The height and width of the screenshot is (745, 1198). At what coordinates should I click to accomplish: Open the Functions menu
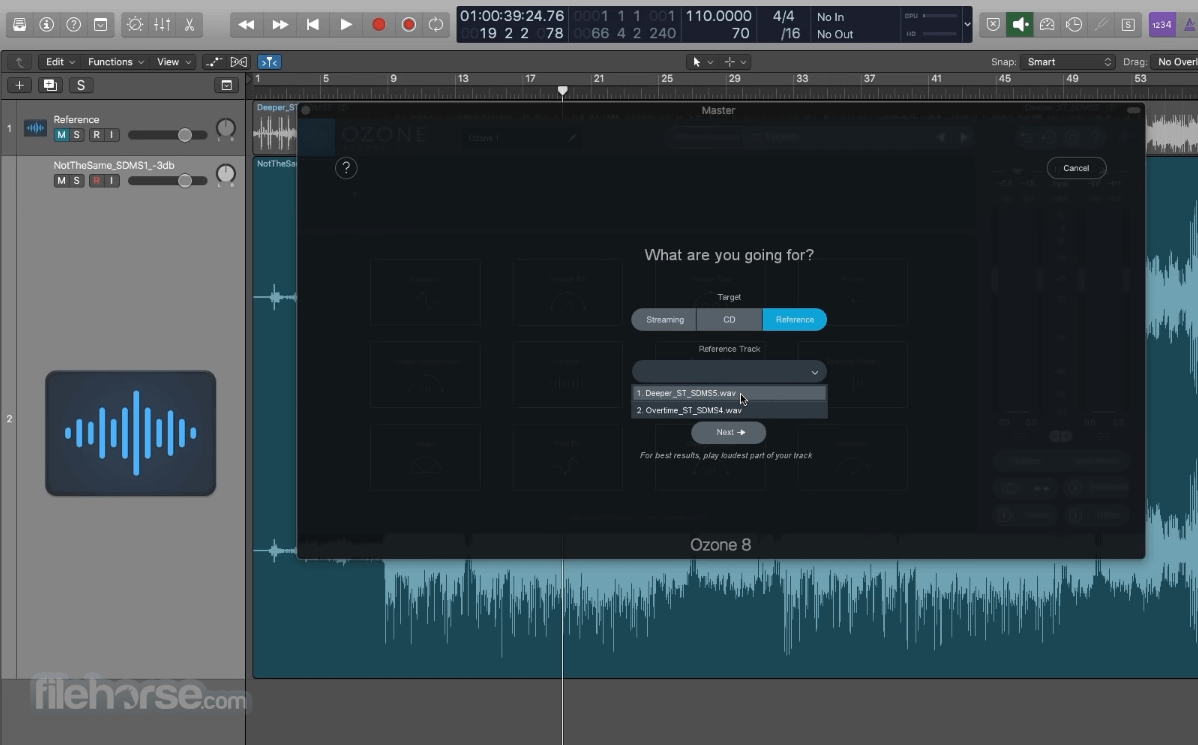[x=115, y=62]
